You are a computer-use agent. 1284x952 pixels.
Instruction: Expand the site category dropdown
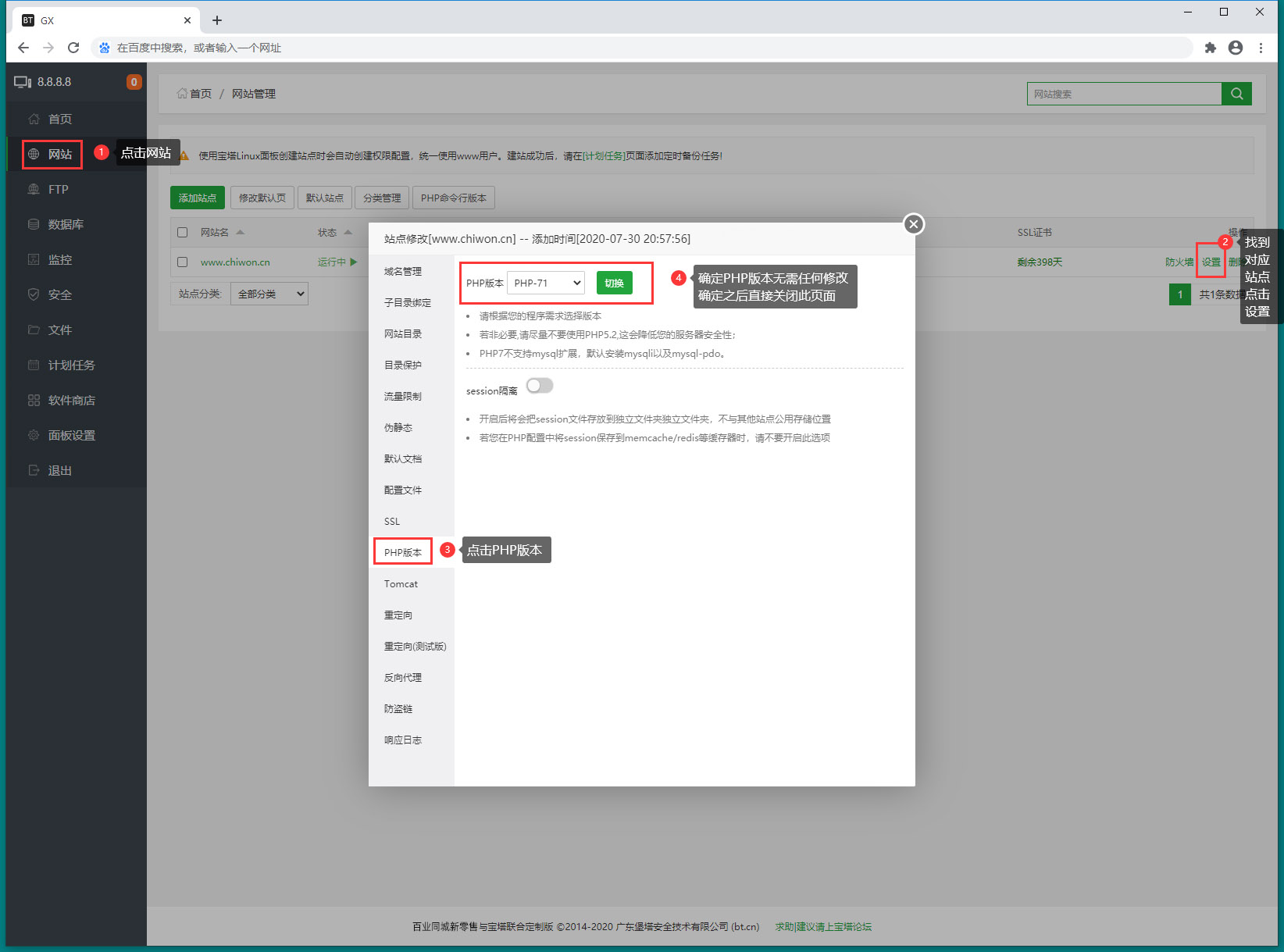click(269, 294)
